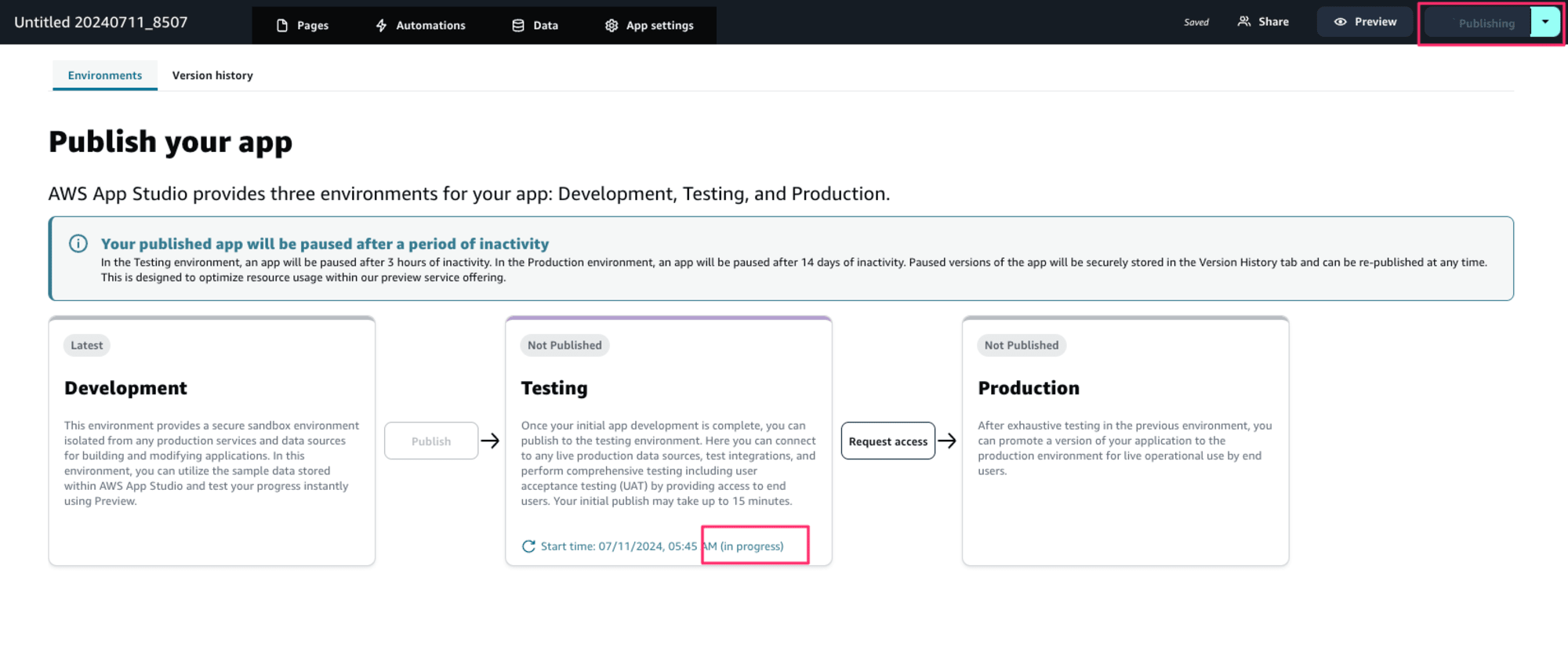Click Request access for Production

tap(888, 441)
